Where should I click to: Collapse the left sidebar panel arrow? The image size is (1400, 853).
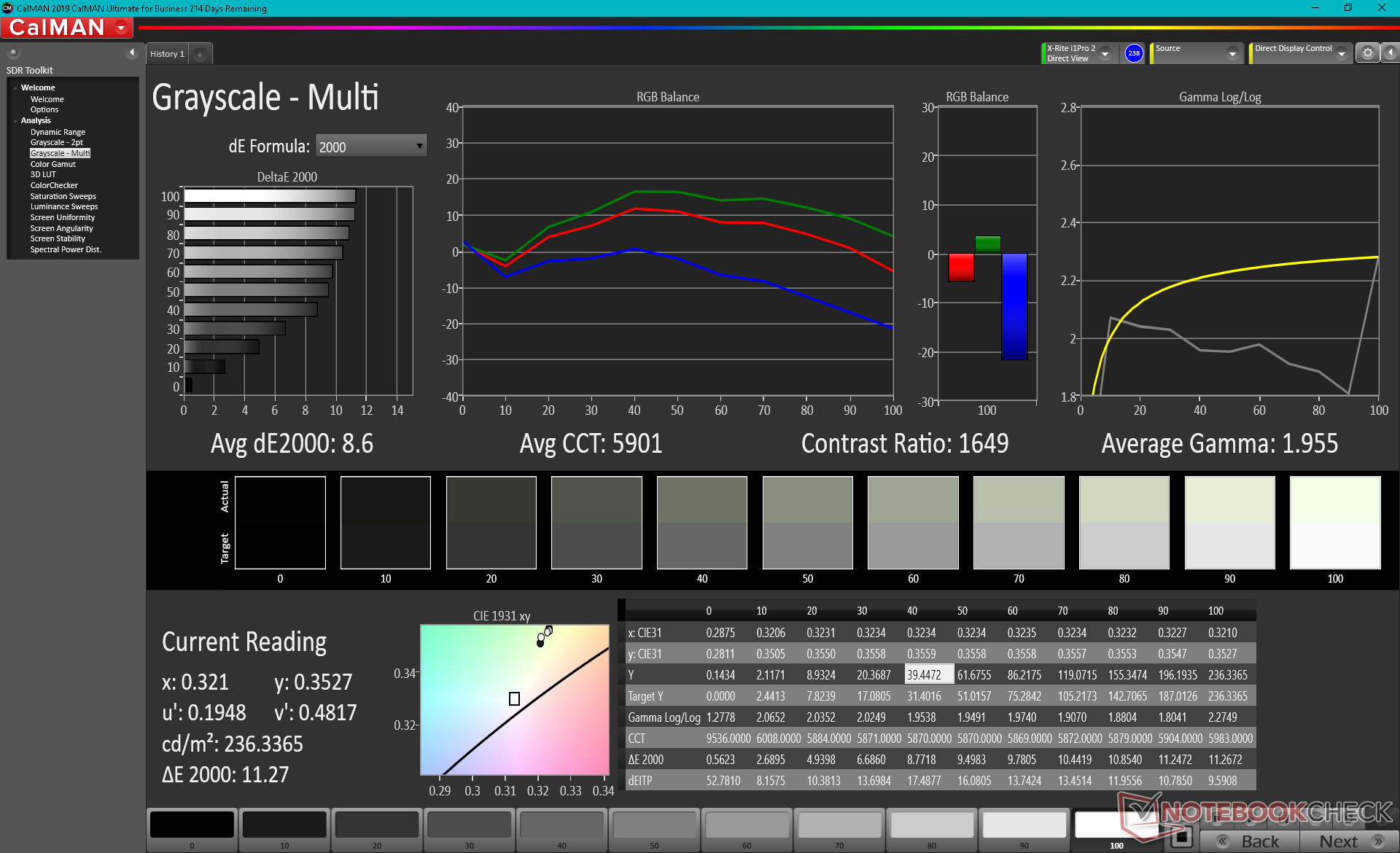(x=132, y=52)
